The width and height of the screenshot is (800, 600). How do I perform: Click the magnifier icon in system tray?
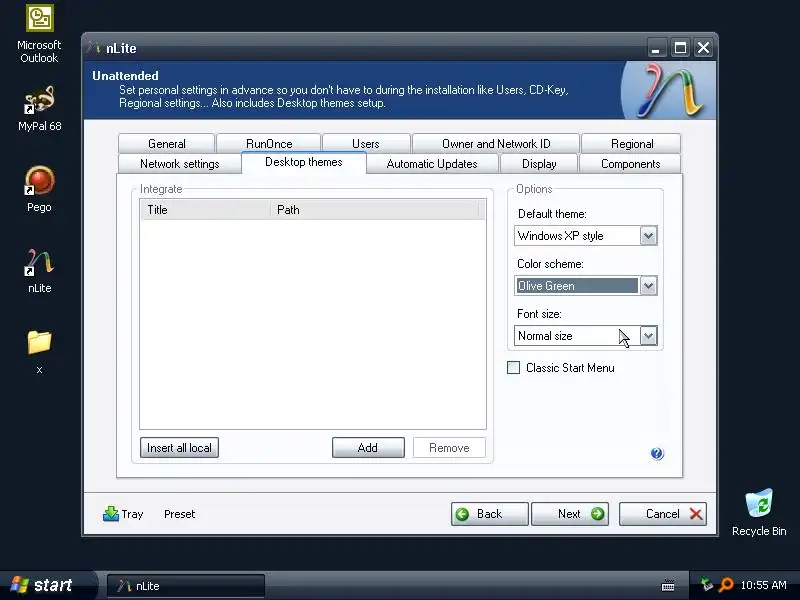[726, 585]
